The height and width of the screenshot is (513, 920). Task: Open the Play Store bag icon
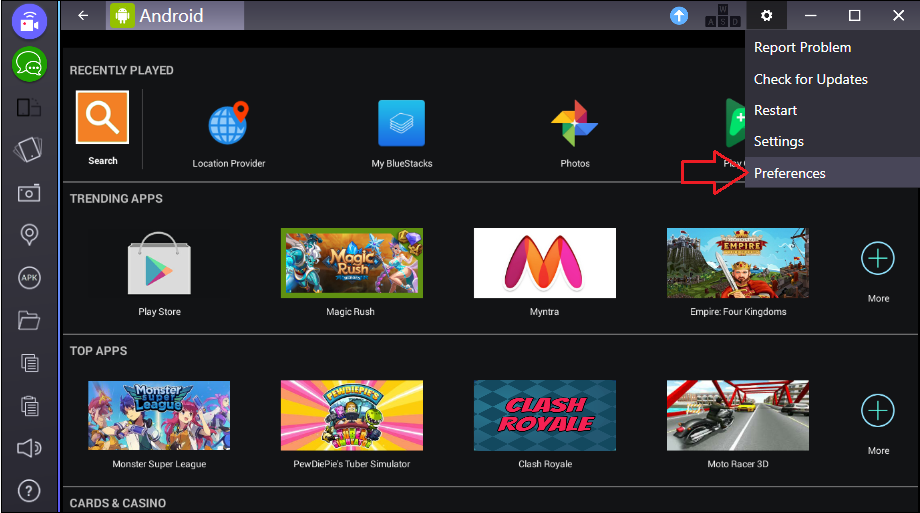coord(159,263)
